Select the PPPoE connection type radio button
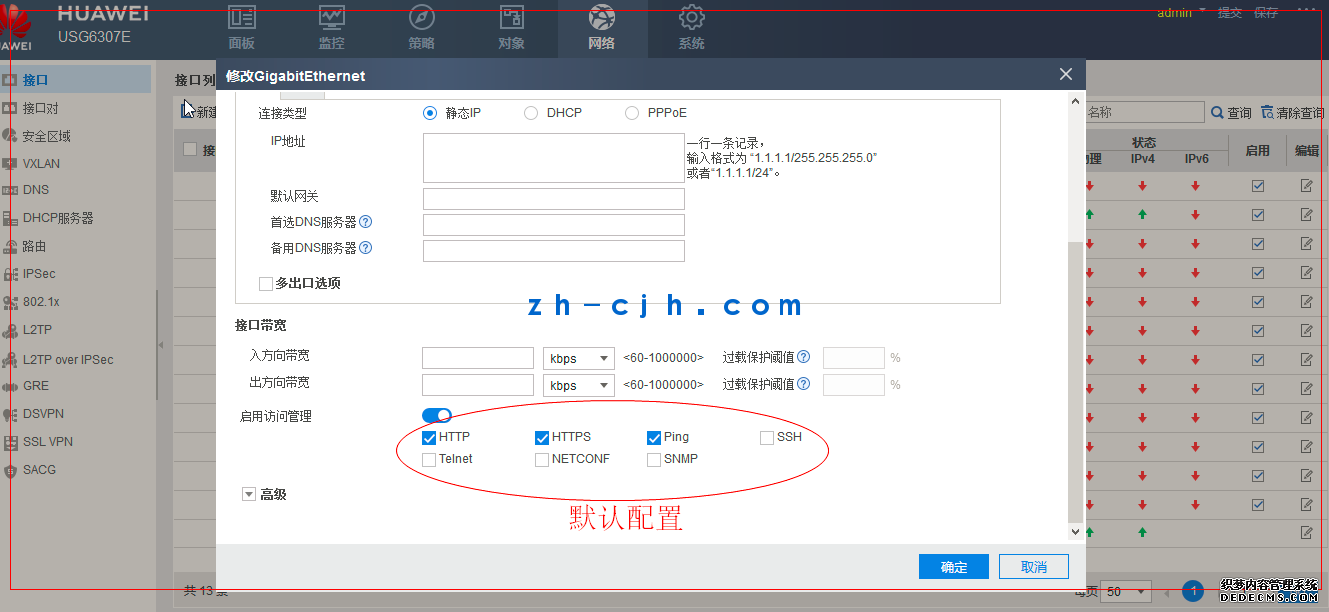1329x612 pixels. 632,113
